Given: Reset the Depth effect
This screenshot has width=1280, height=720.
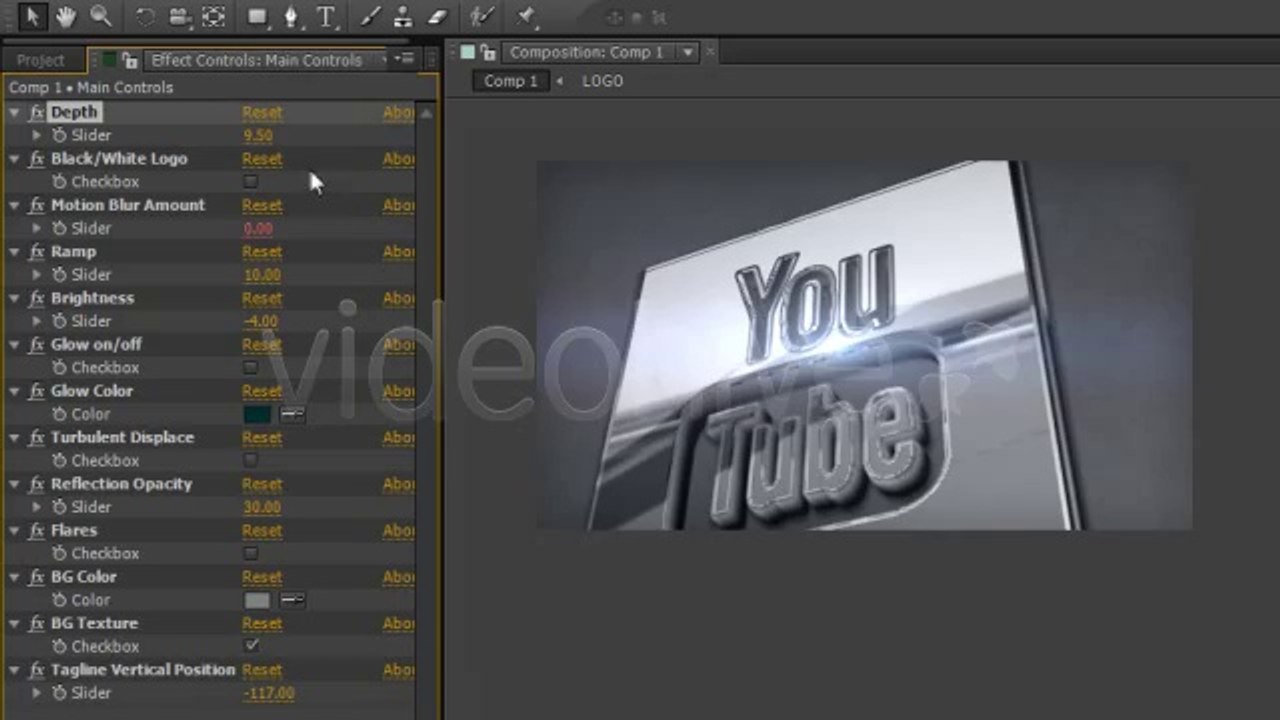Looking at the screenshot, I should 262,112.
